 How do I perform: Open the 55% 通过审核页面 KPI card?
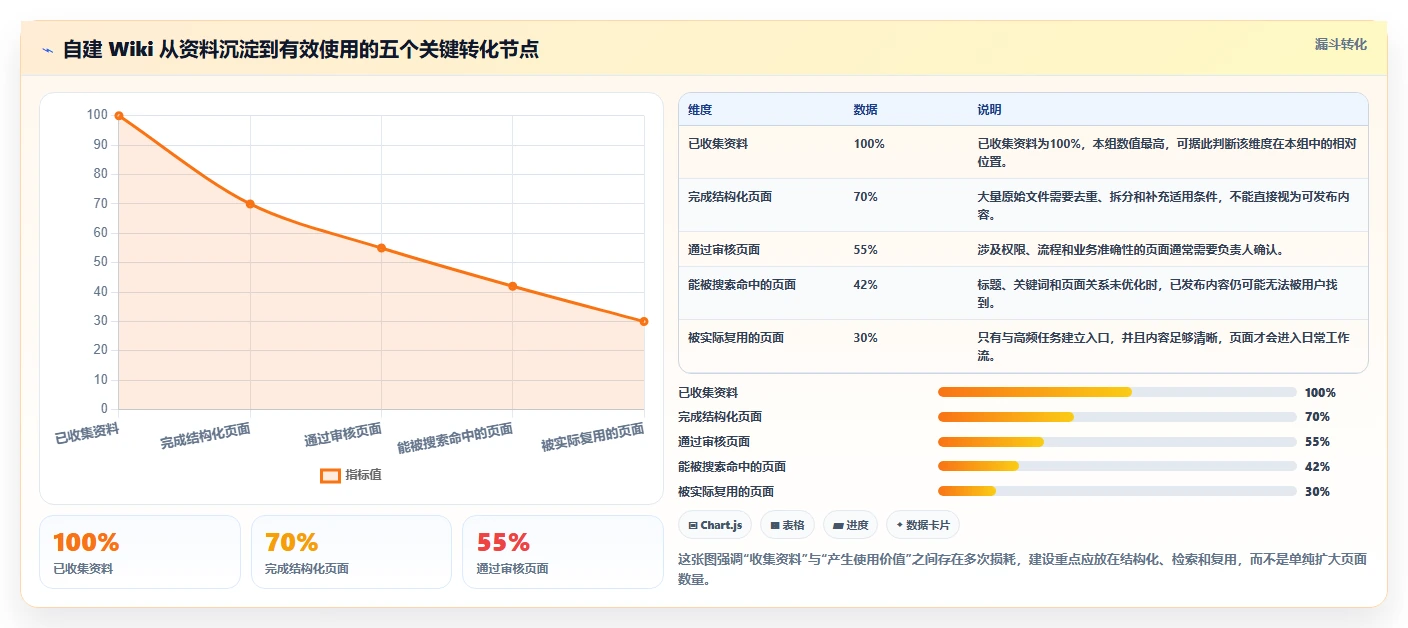click(x=563, y=552)
